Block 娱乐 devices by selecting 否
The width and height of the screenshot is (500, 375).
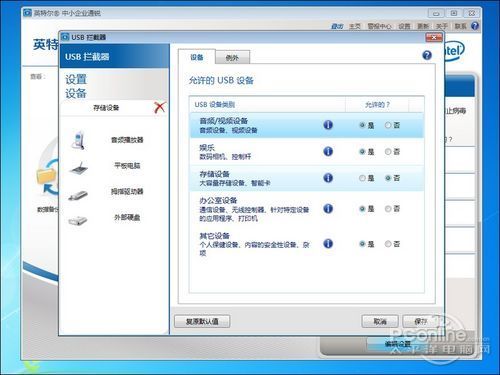[x=388, y=152]
